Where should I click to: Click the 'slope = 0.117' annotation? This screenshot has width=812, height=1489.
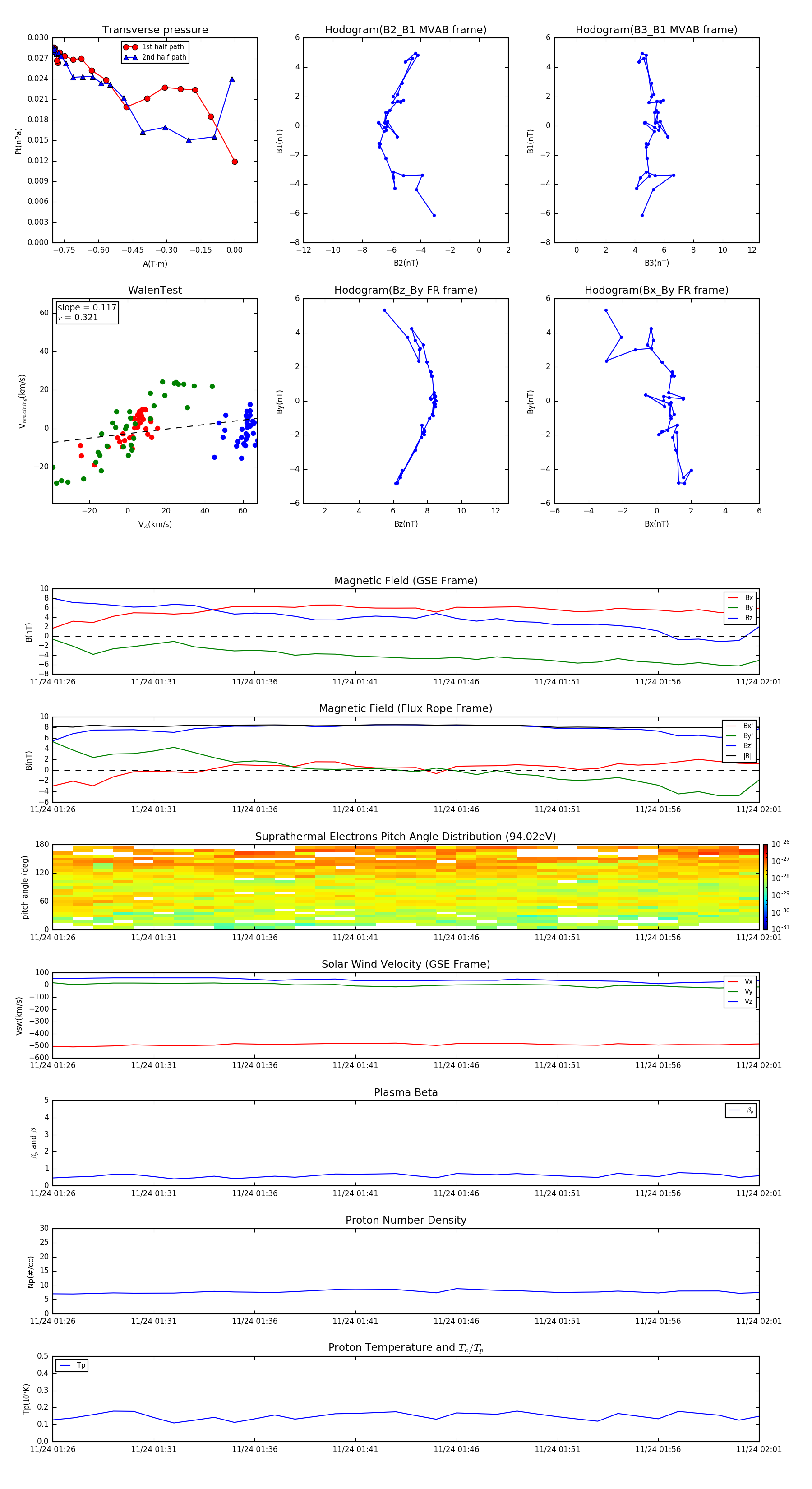pyautogui.click(x=87, y=308)
